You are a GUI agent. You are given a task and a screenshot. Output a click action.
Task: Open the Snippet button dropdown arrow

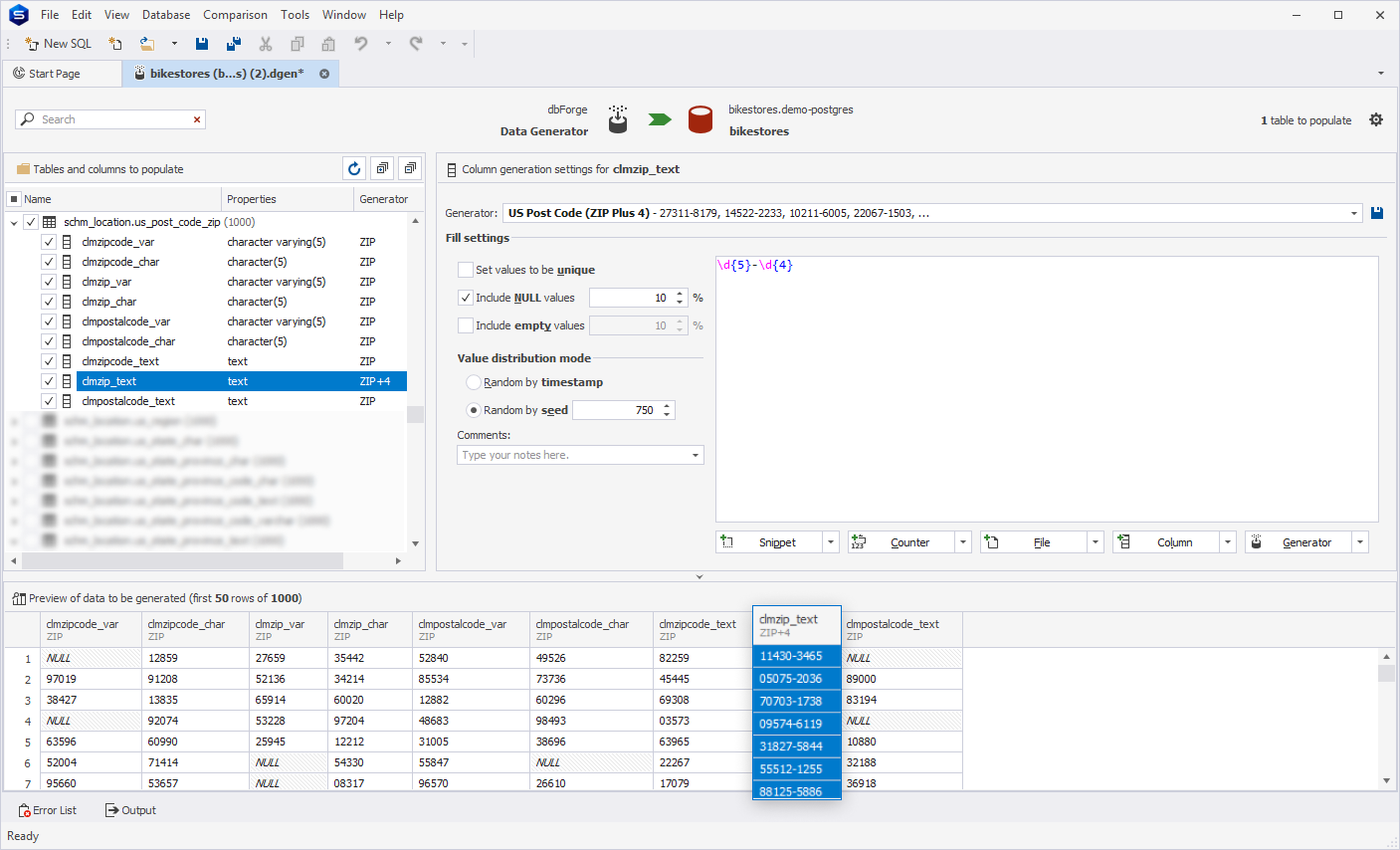pyautogui.click(x=831, y=542)
